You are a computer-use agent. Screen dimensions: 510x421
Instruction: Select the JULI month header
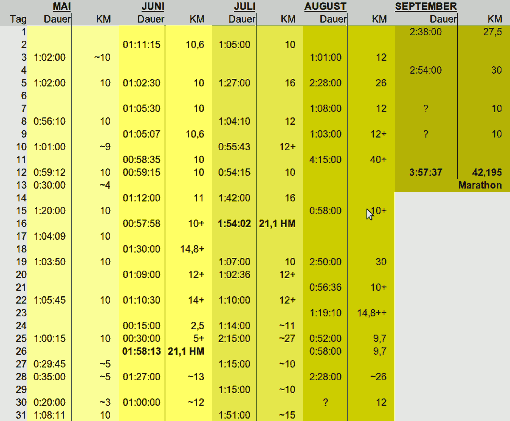pos(245,6)
